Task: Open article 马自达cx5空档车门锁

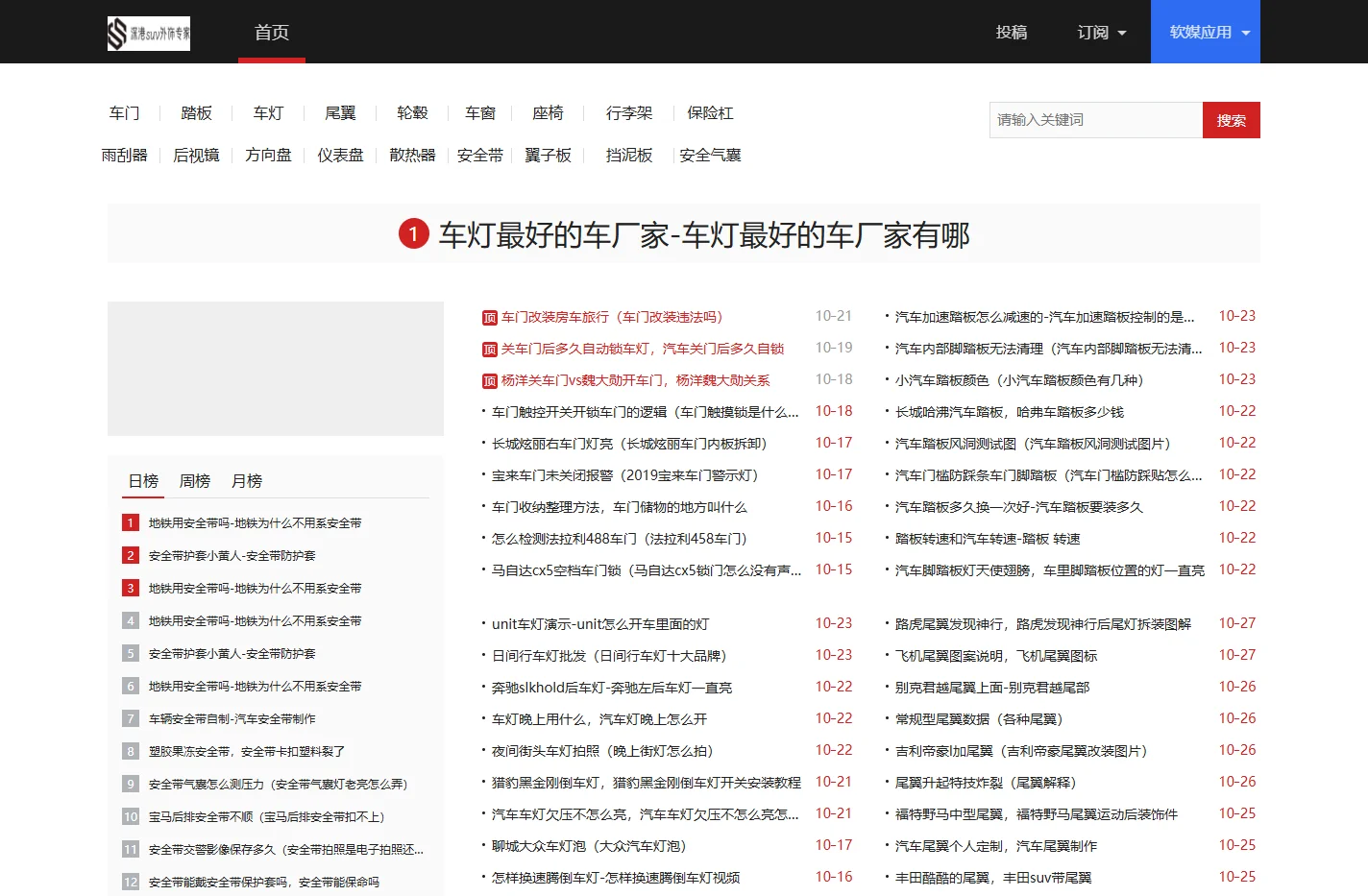Action: (647, 570)
